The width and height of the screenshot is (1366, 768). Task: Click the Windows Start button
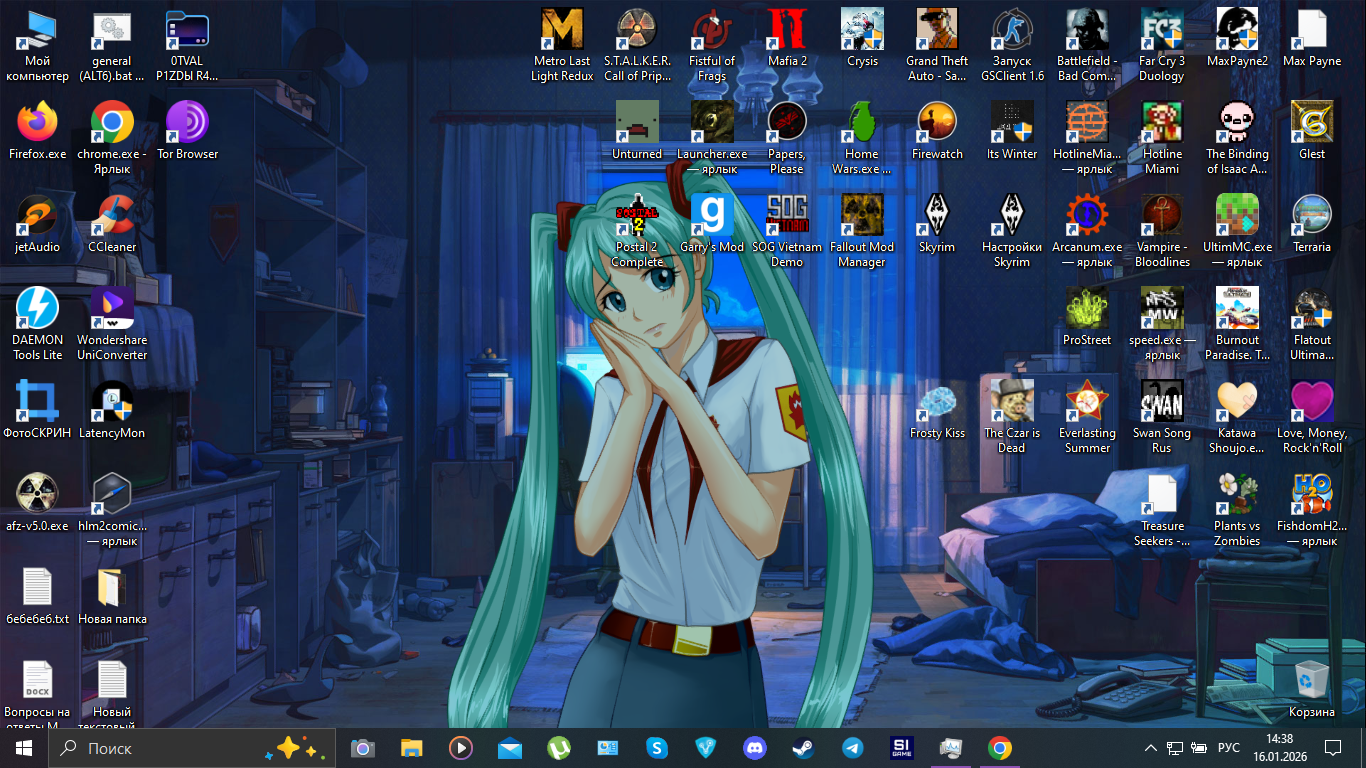24,748
